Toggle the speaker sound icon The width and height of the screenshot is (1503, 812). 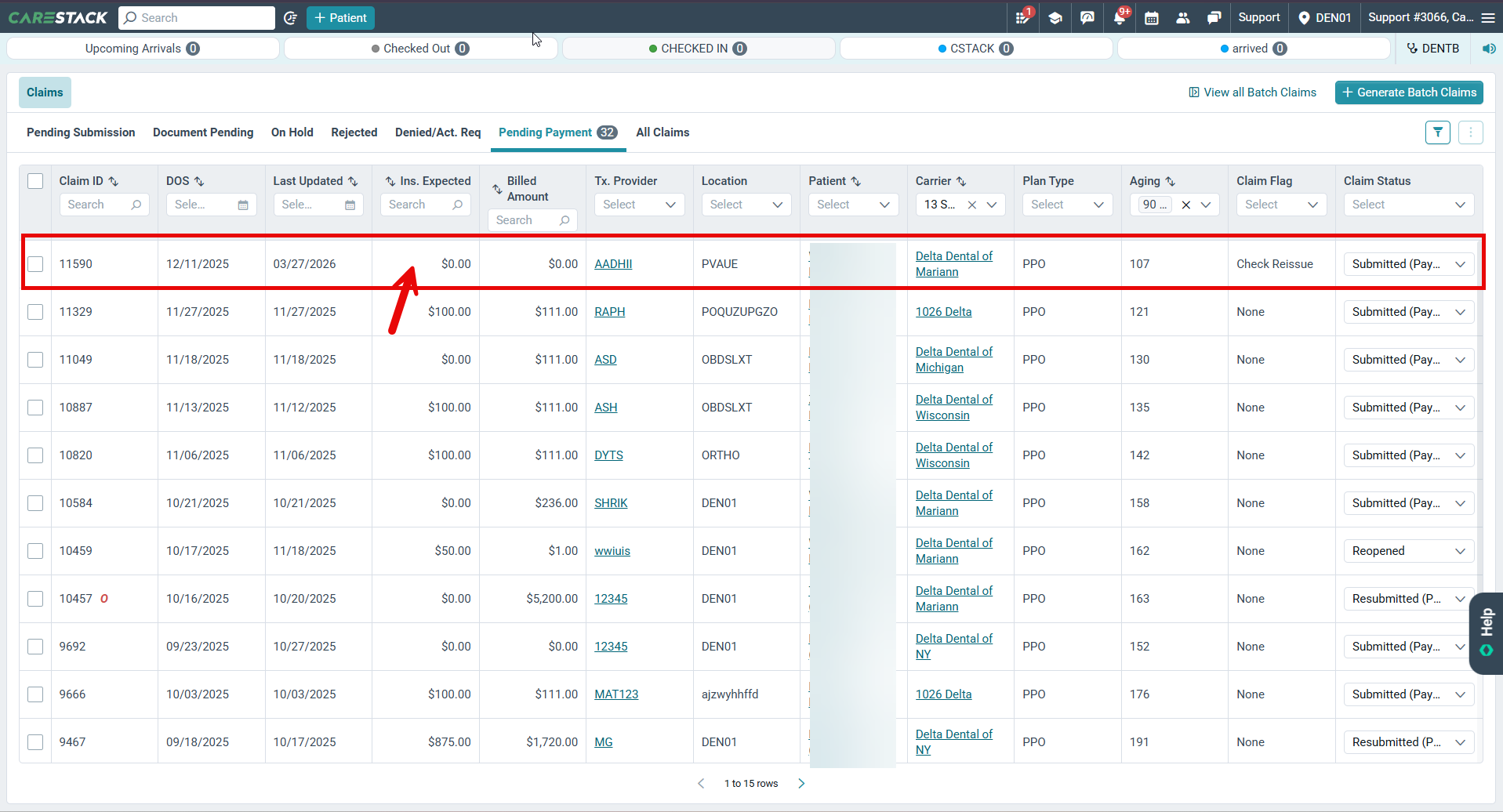[1489, 49]
